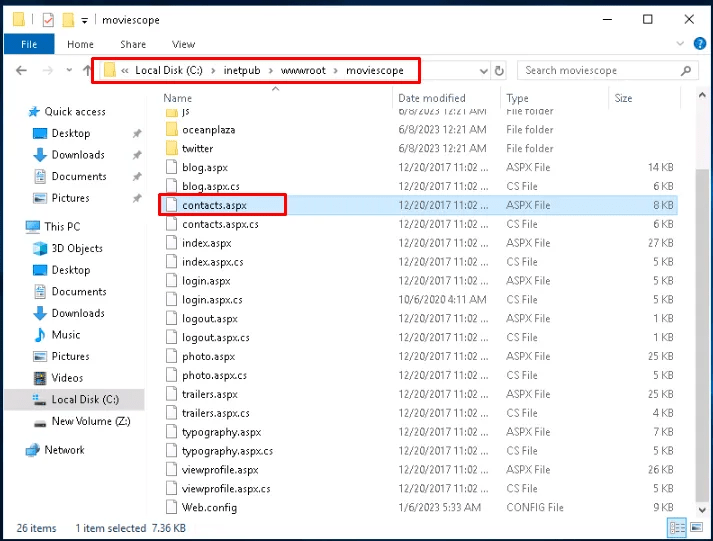Expand the ribbon using the chevron
The width and height of the screenshot is (713, 541).
(682, 44)
